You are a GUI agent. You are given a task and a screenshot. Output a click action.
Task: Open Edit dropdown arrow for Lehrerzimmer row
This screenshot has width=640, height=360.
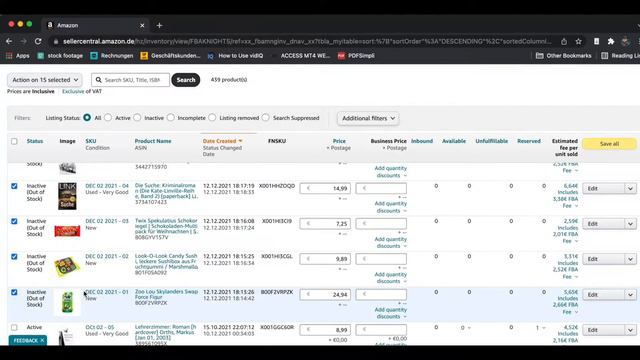pos(630,330)
